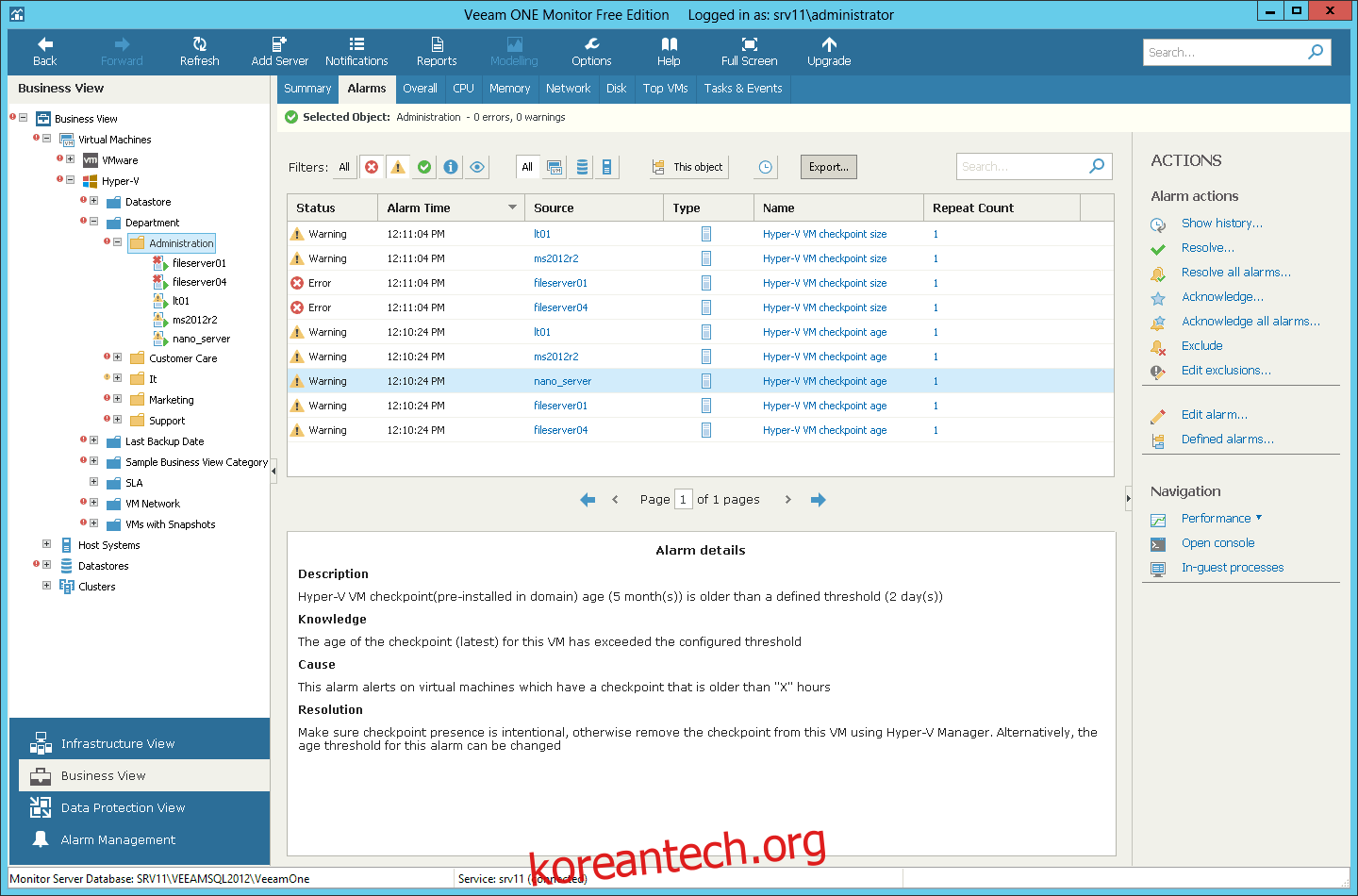Switch to the Top VMs tab
The height and width of the screenshot is (896, 1358).
665,89
